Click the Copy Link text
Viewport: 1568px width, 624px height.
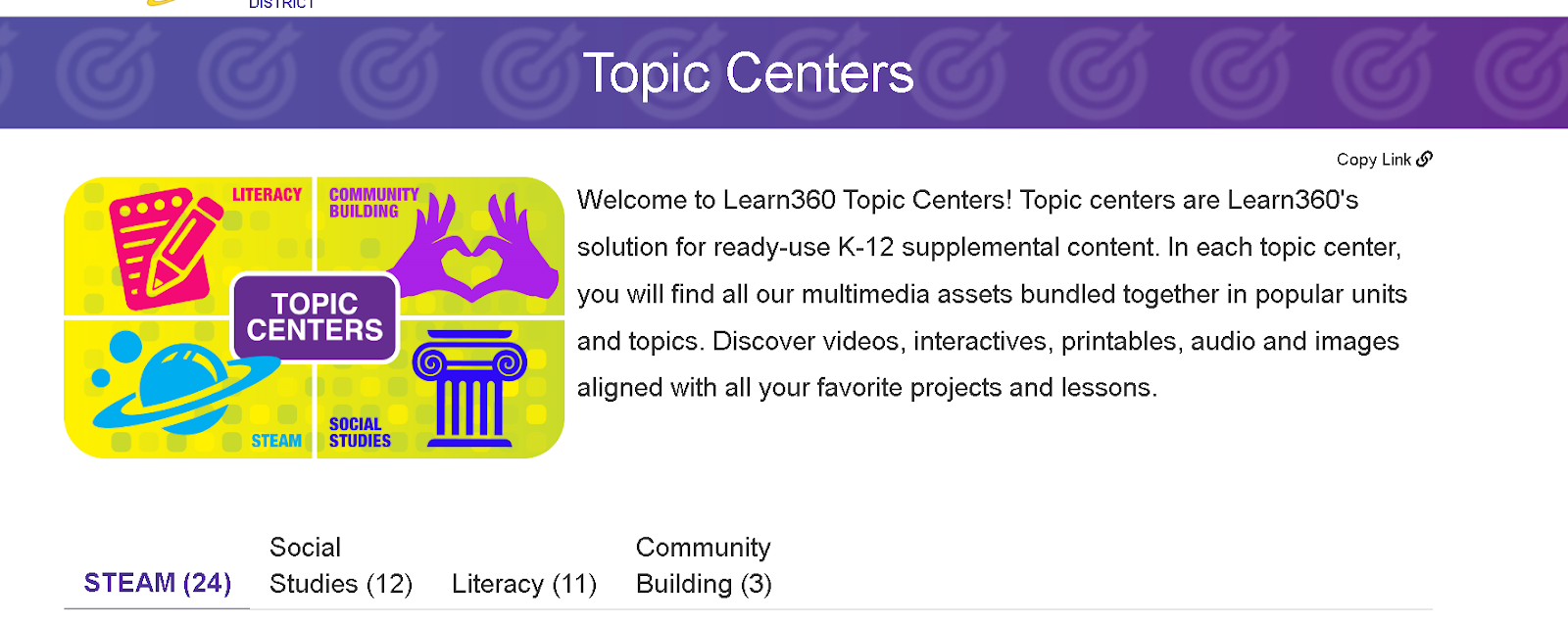[x=1374, y=160]
